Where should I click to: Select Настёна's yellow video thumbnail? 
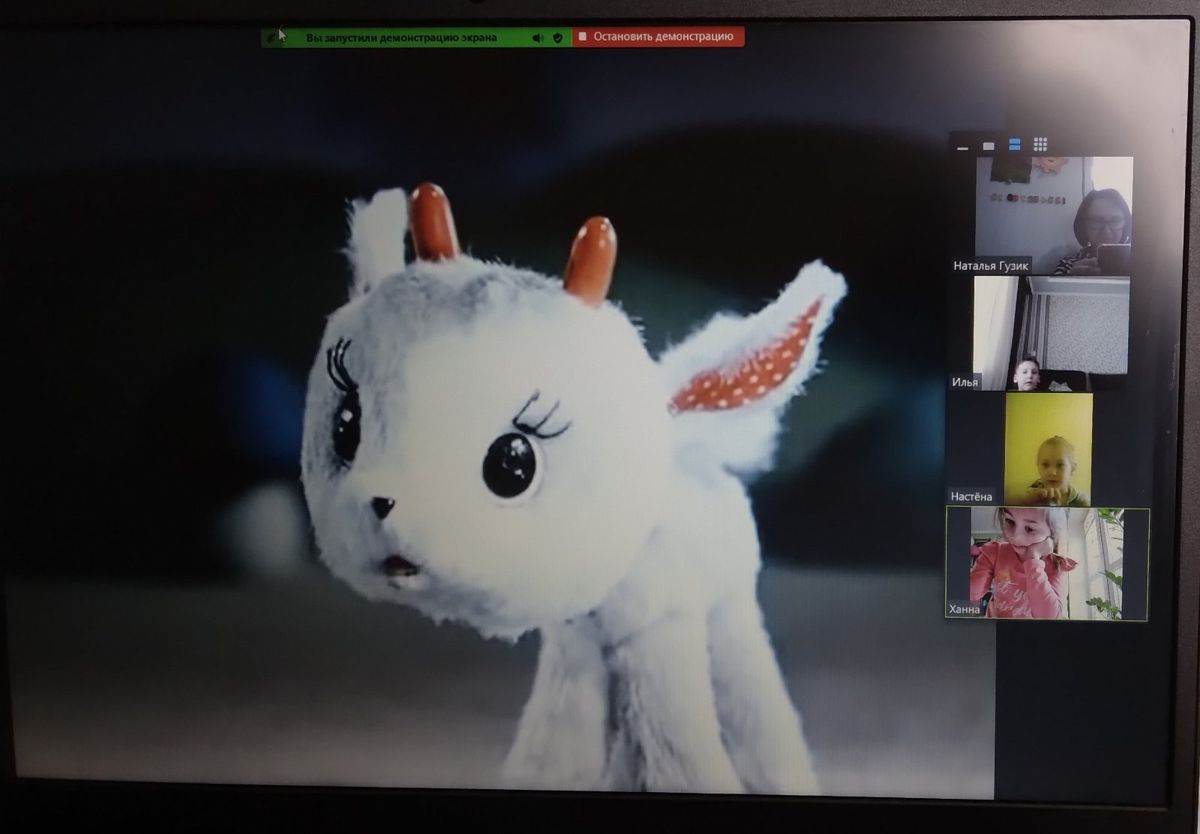click(x=1048, y=448)
